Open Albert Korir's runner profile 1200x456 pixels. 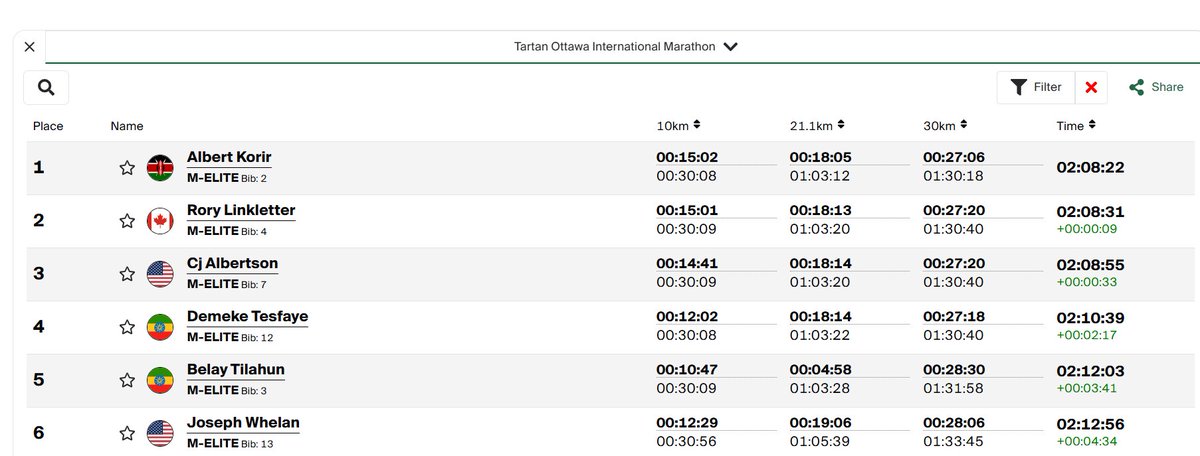(x=229, y=158)
